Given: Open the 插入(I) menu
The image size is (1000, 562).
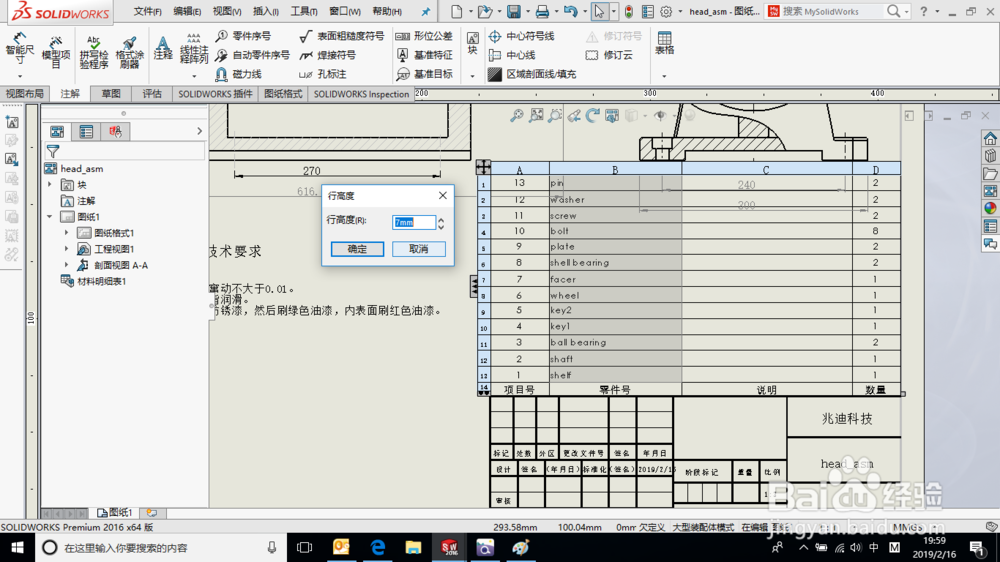Looking at the screenshot, I should point(265,11).
